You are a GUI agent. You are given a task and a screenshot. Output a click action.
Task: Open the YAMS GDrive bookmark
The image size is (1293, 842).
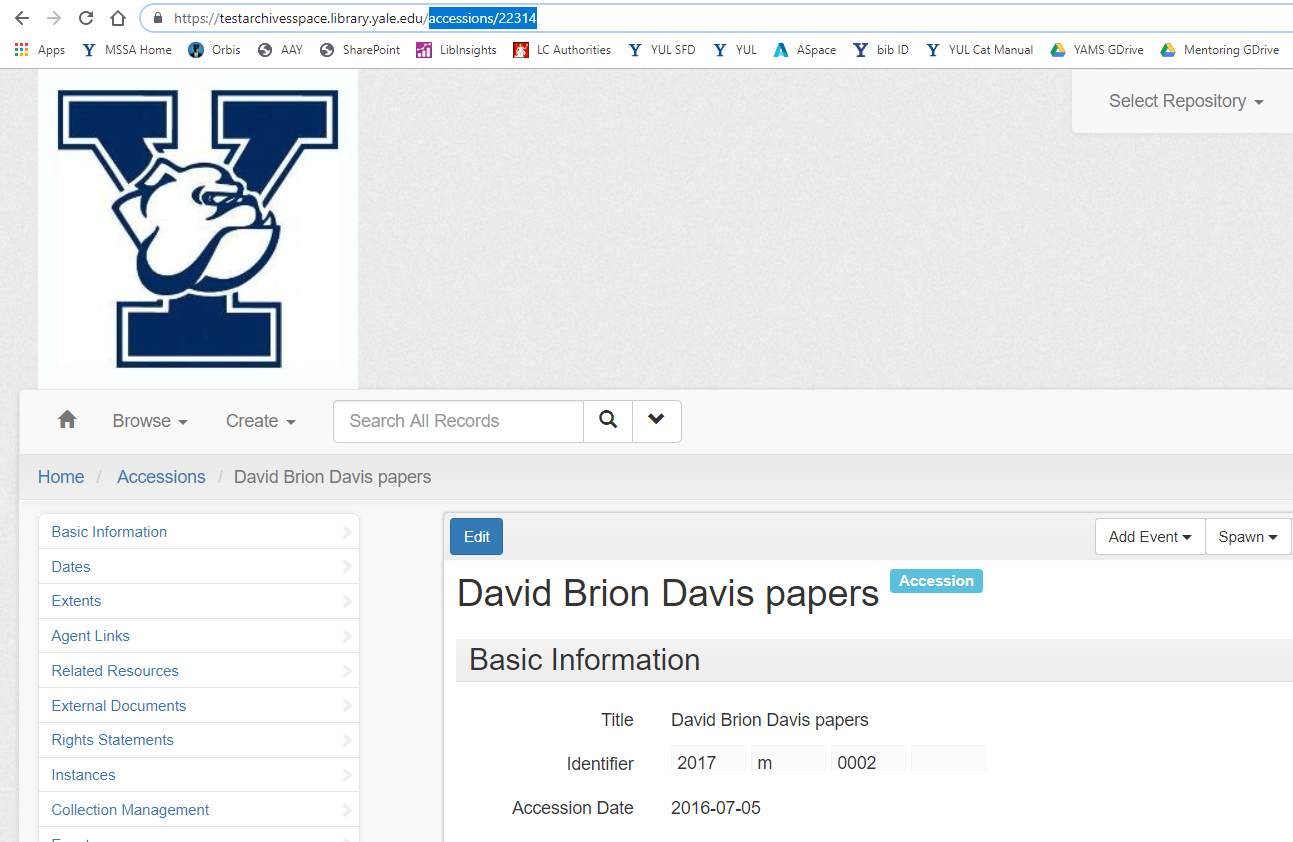pyautogui.click(x=1097, y=50)
